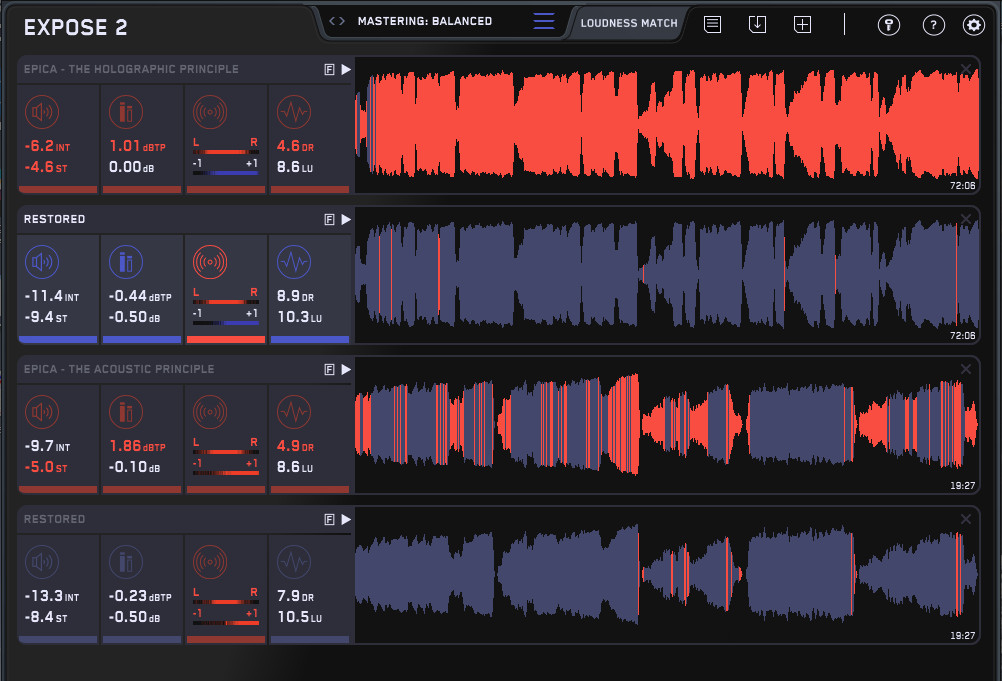
Task: Select the previous preset with the left arrow
Action: click(x=332, y=21)
